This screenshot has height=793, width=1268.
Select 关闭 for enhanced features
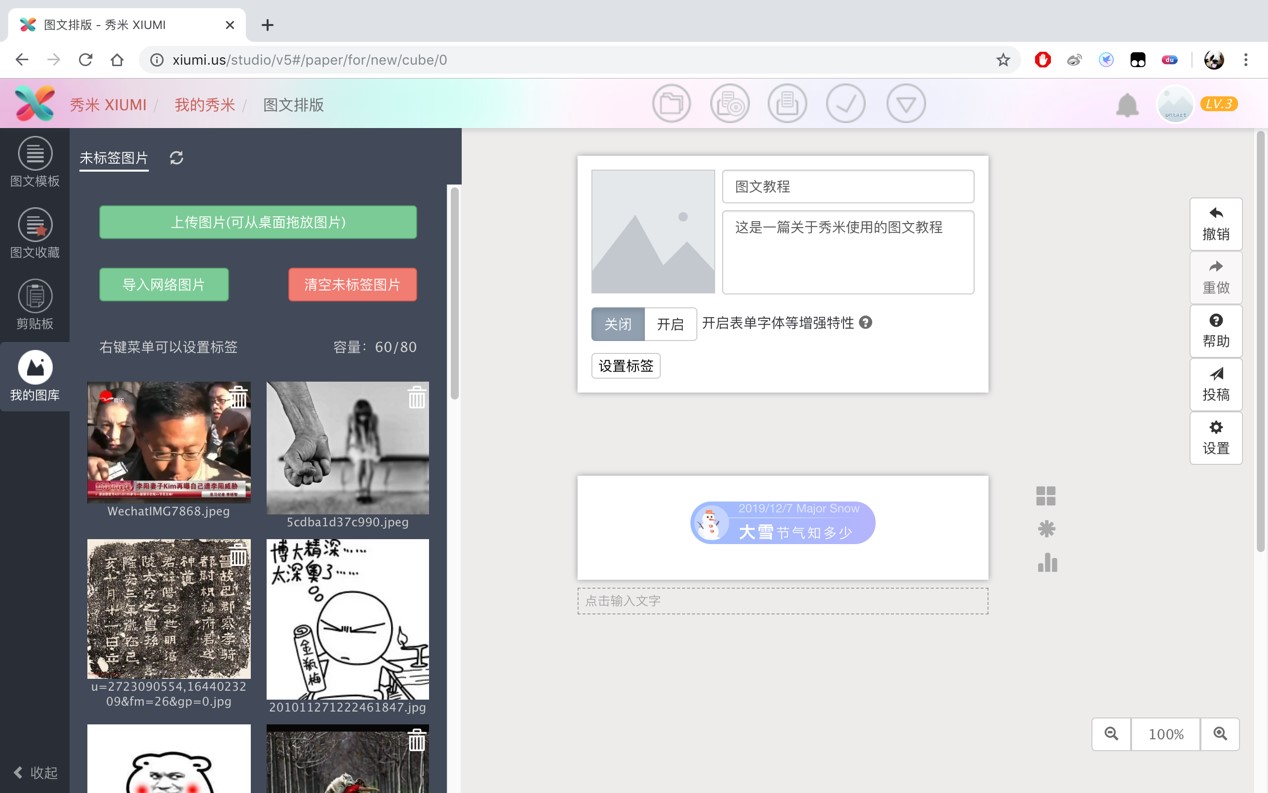pyautogui.click(x=617, y=324)
